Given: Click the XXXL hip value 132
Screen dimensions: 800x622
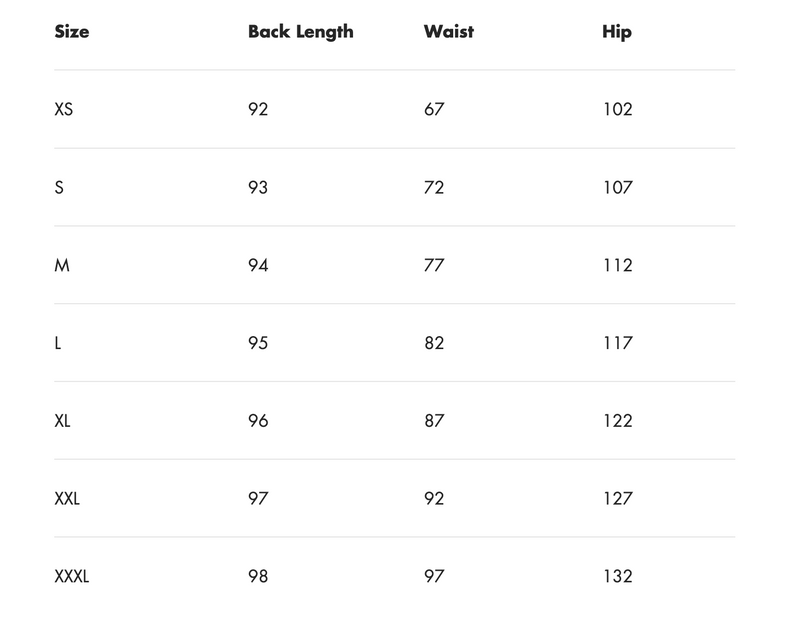Looking at the screenshot, I should (618, 577).
